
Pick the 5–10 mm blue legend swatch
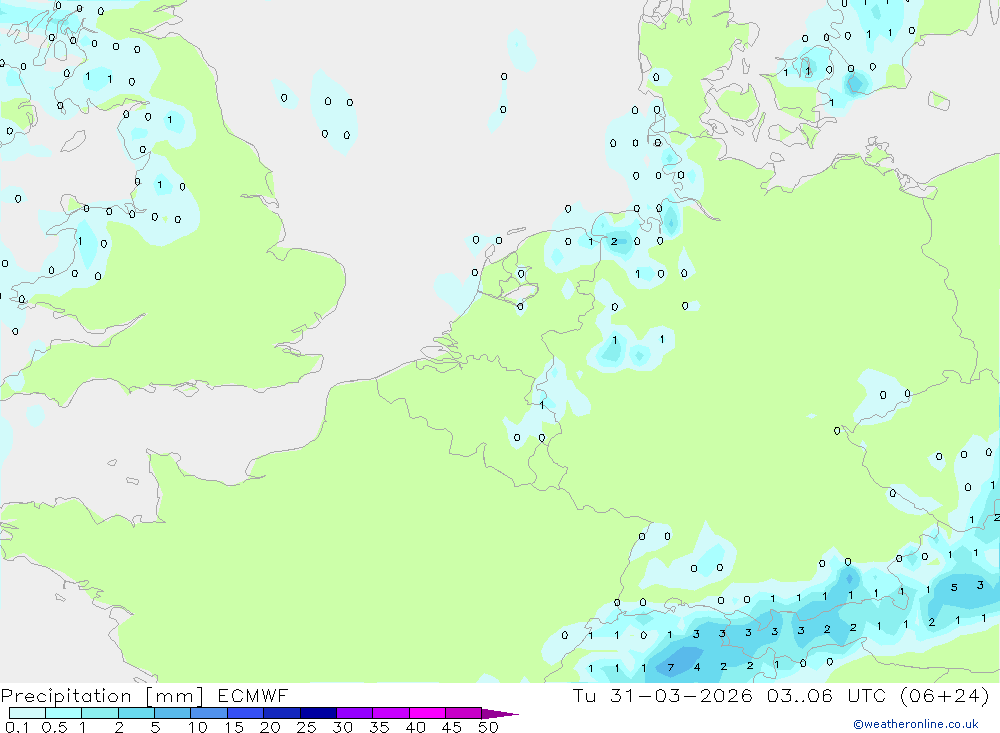[x=173, y=713]
